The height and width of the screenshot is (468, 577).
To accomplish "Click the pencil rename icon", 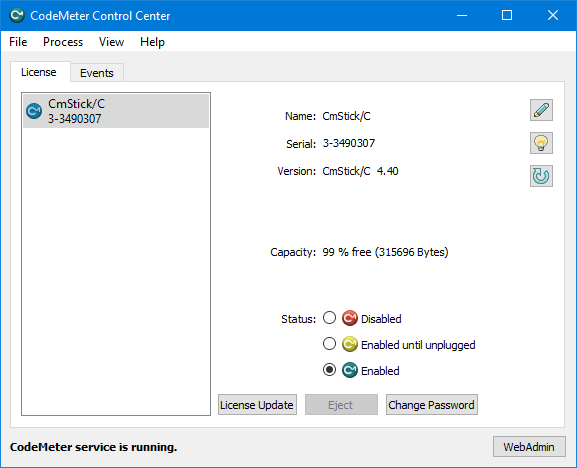I will (x=541, y=110).
